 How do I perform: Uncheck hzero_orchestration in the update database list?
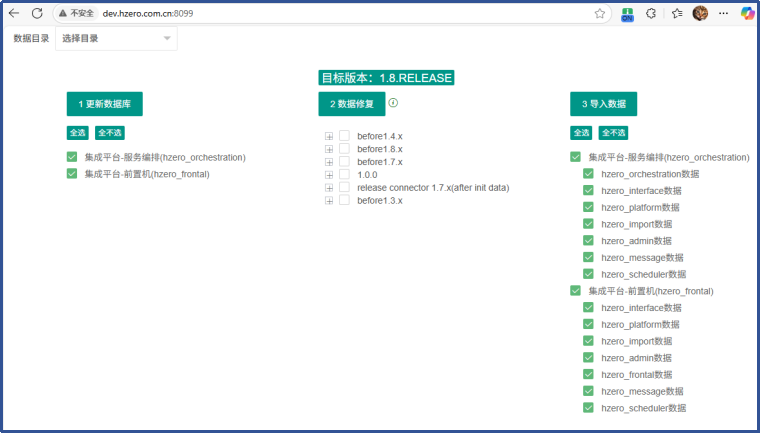click(72, 157)
